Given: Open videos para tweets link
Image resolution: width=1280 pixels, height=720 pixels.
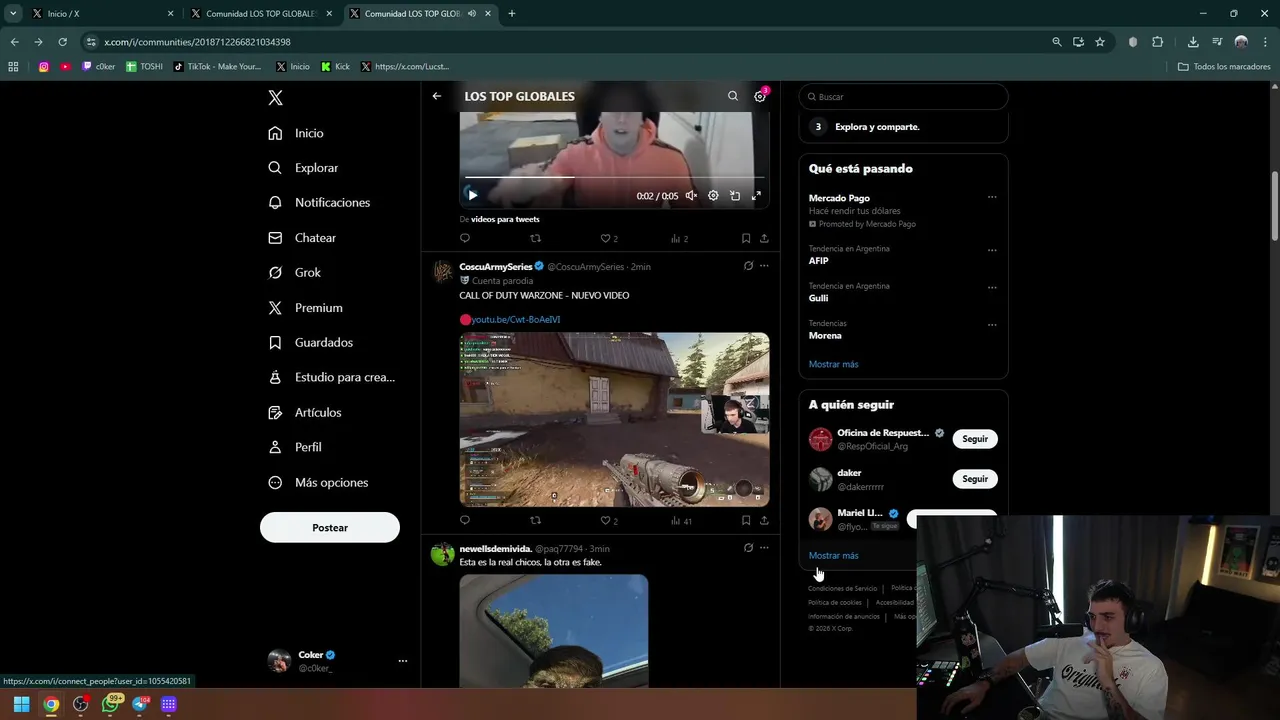Looking at the screenshot, I should 505,219.
